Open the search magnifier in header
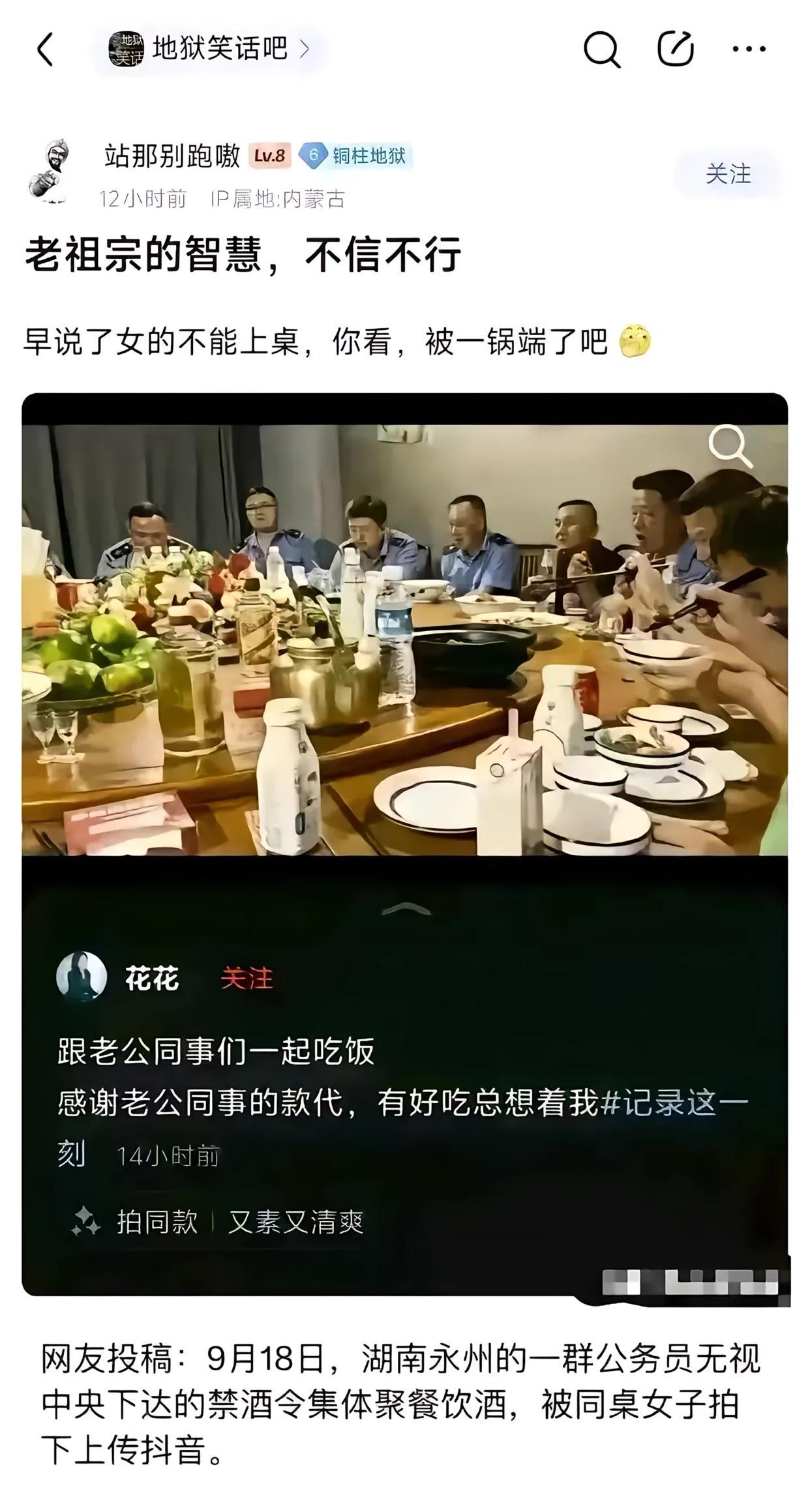 601,49
